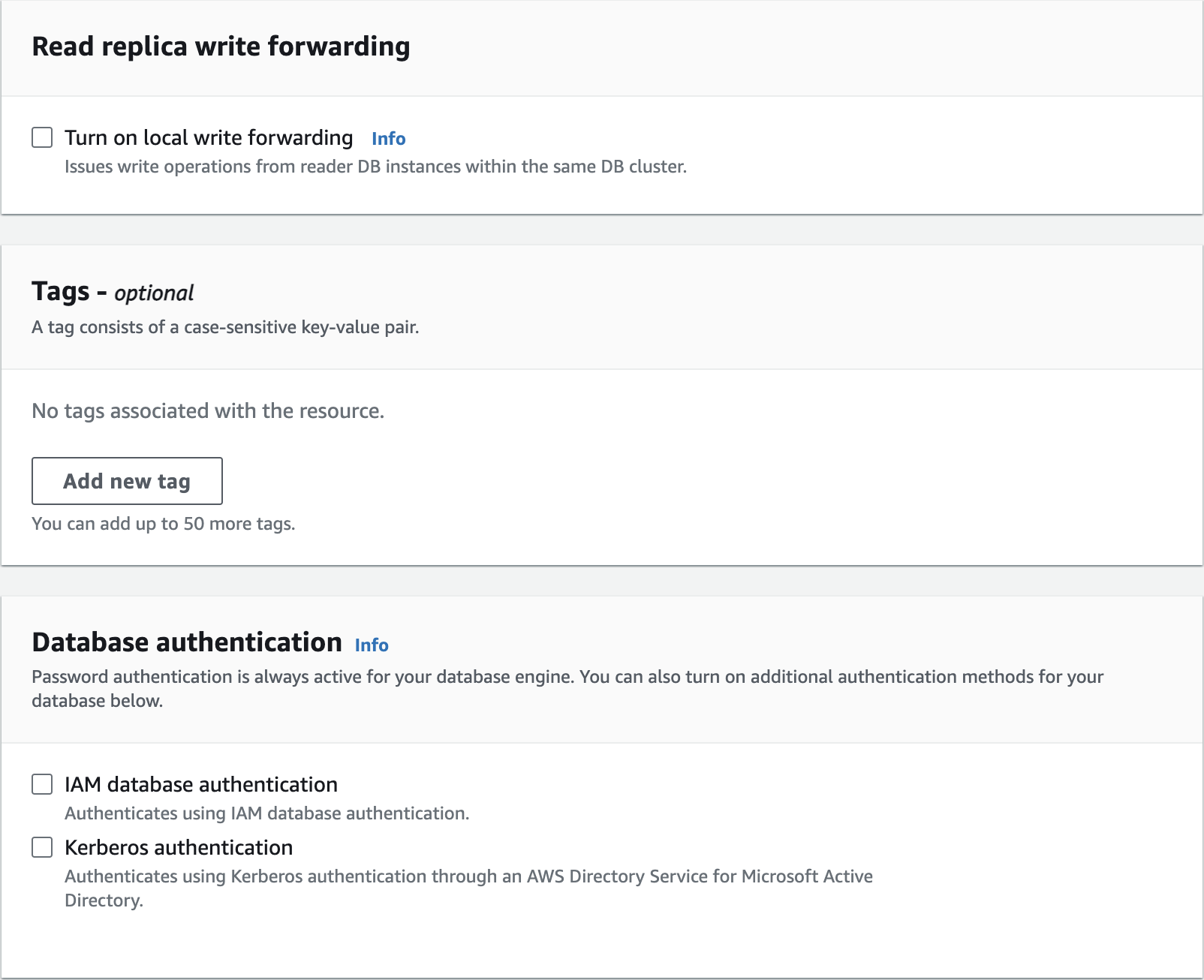Select the 'Read replica write forwarding' heading
Viewport: 1204px width, 980px height.
(x=221, y=47)
